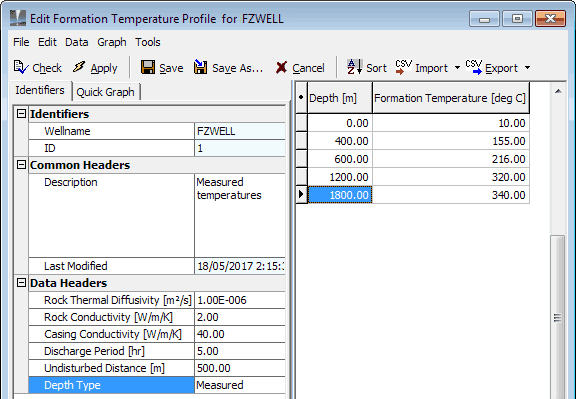Viewport: 576px width, 399px height.
Task: Click Undisturbed Distance value 500.00
Action: coord(240,368)
